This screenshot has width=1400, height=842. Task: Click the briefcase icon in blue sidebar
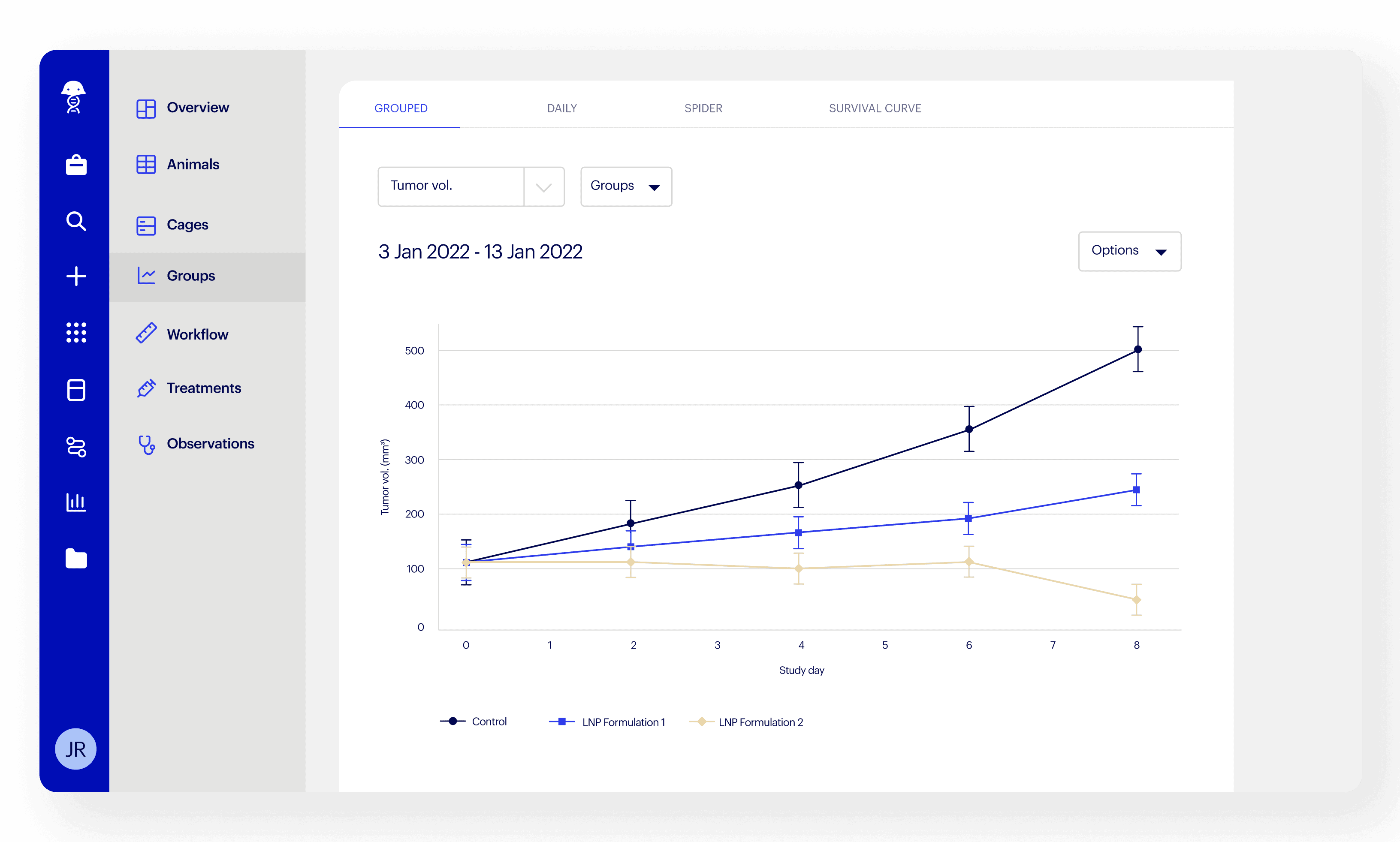76,165
